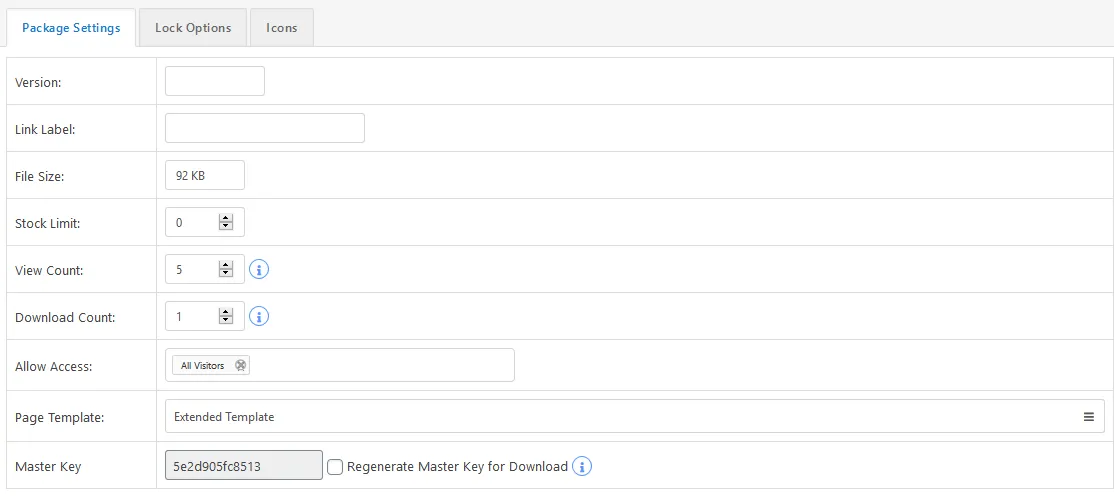Increase the Download Count value
The width and height of the screenshot is (1114, 496).
(x=226, y=312)
